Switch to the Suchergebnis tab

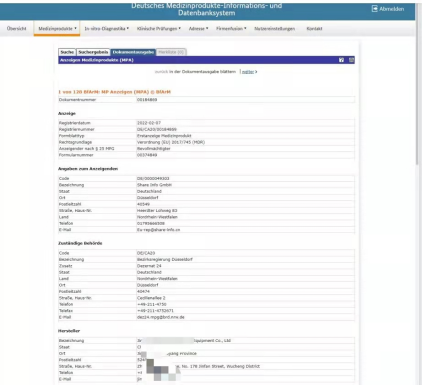tap(93, 52)
